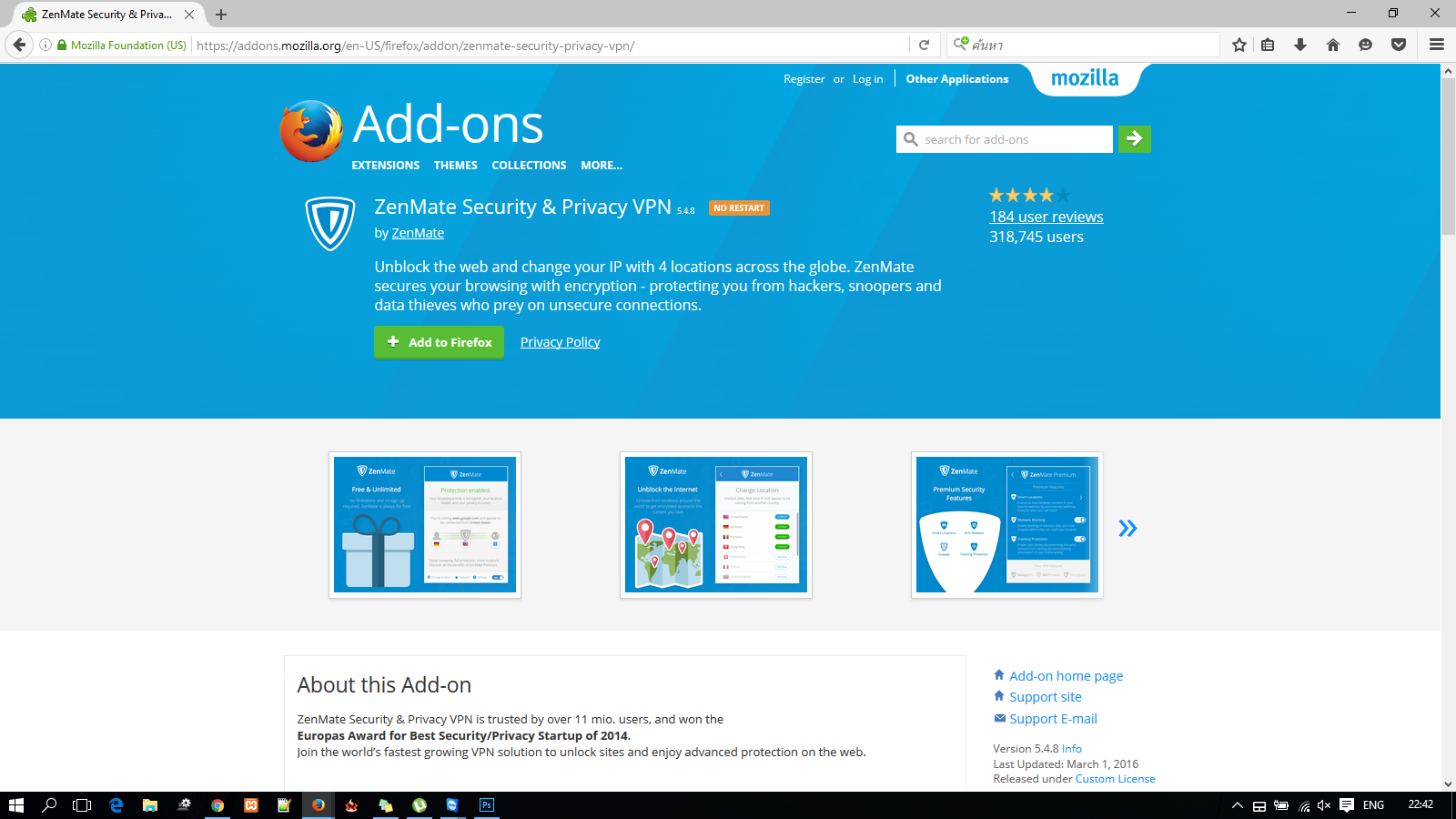Show hidden tray icons chevron
The width and height of the screenshot is (1456, 819).
(1238, 805)
